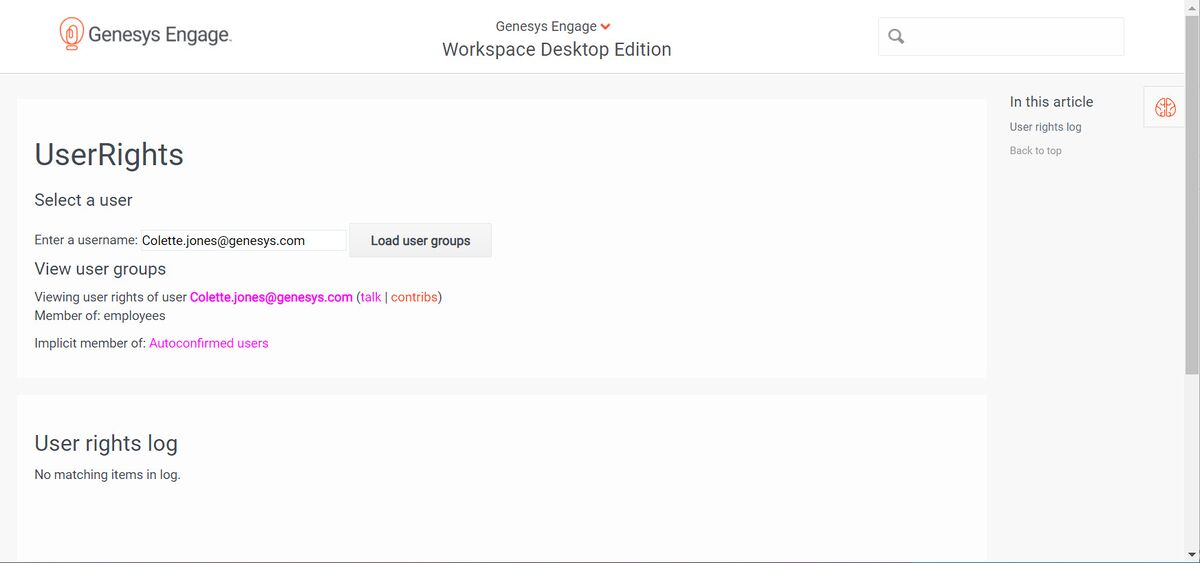The image size is (1200, 563).
Task: Open the Autoconfirmed users link
Action: coord(209,343)
